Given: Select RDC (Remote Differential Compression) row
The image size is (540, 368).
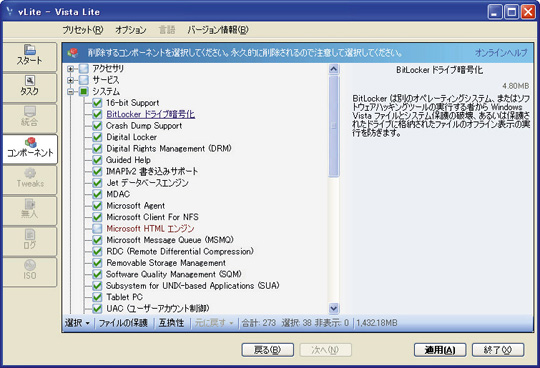Looking at the screenshot, I should pos(180,251).
